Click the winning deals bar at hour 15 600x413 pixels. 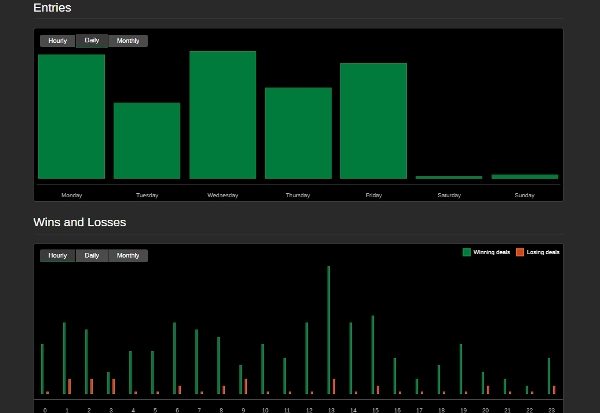[x=373, y=355]
